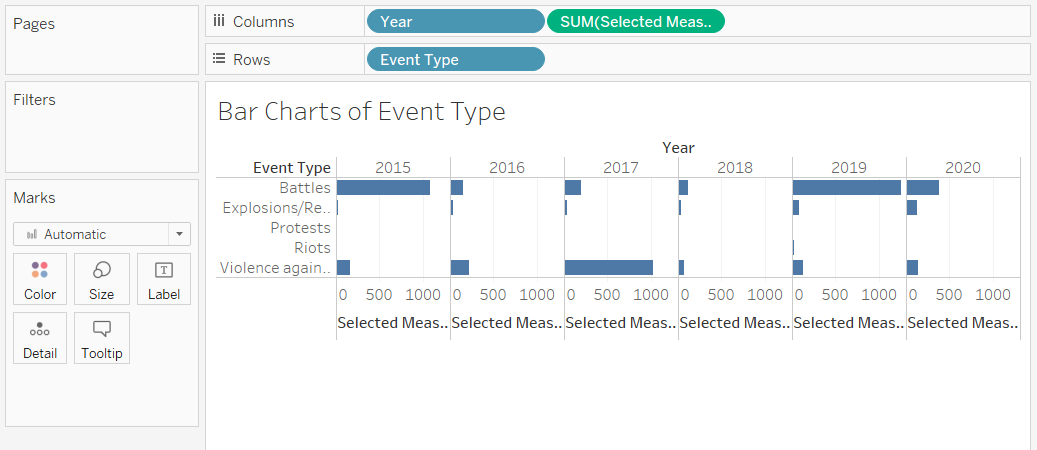Select the Year pill in Columns
Screen dimensions: 1037x450
(455, 21)
